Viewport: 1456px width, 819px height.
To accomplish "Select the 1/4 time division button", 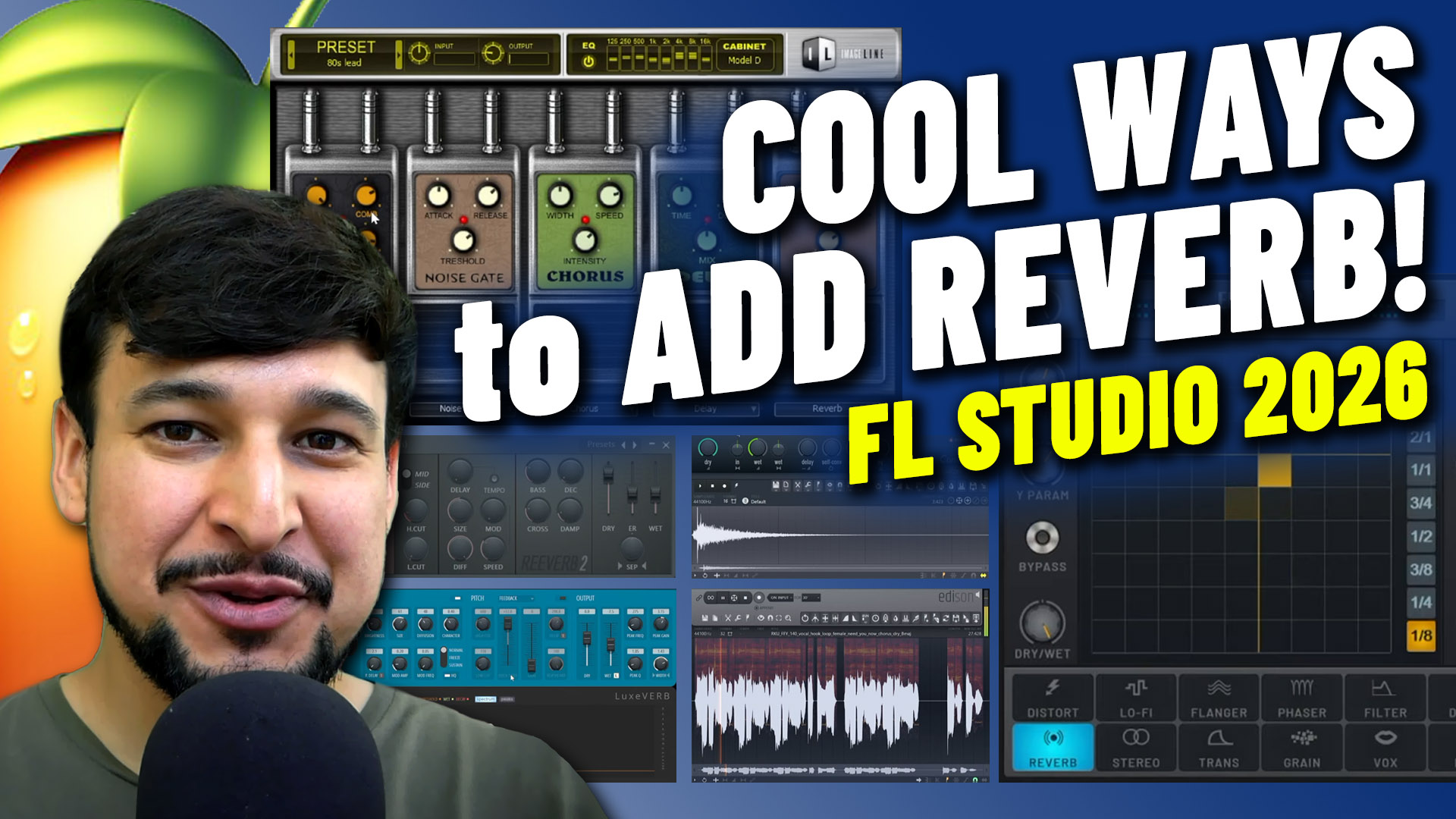I will click(1420, 602).
